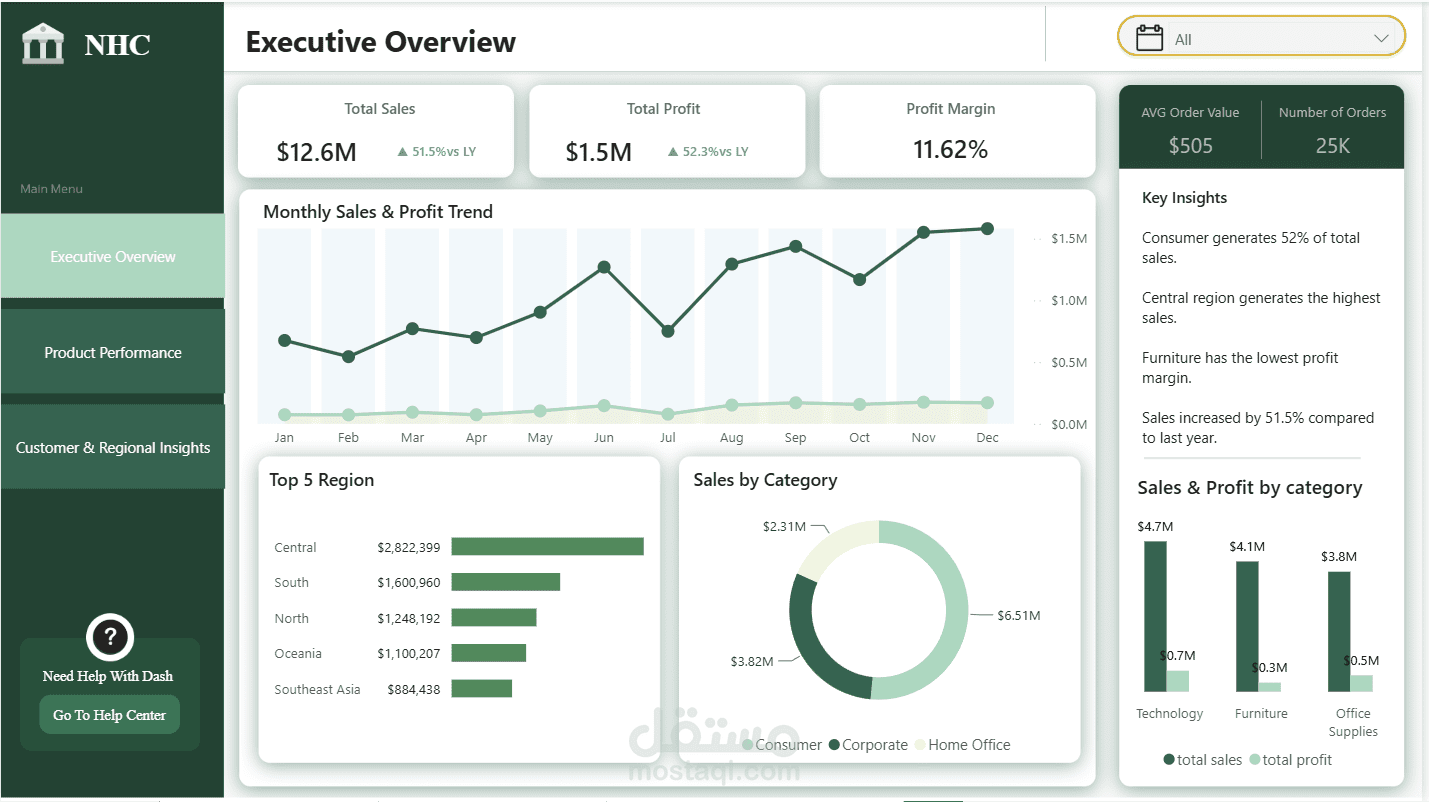Click the Top 5 Region title
The width and height of the screenshot is (1429, 802).
pyautogui.click(x=321, y=480)
